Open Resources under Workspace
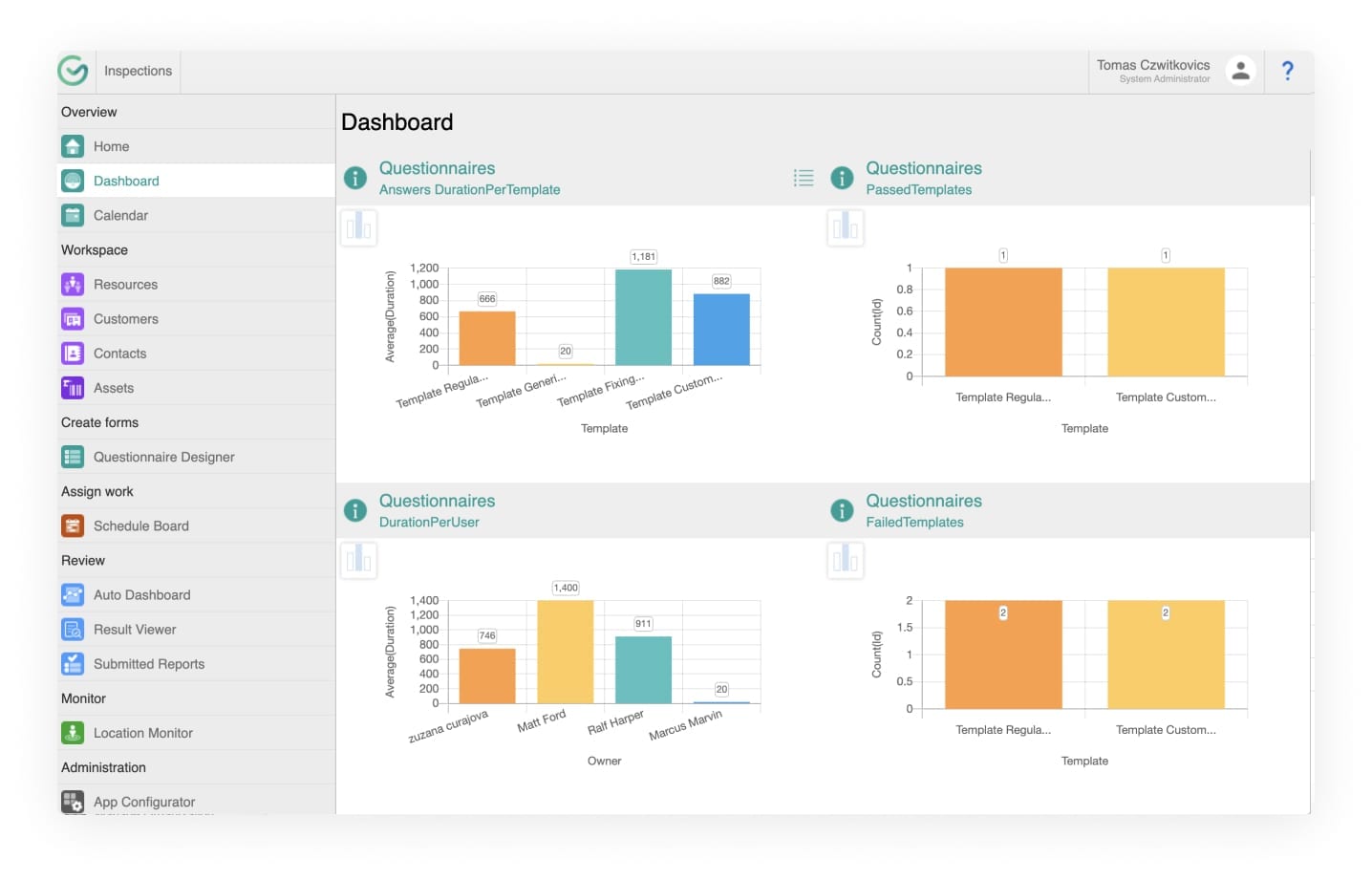This screenshot has height=880, width=1372. (196, 284)
